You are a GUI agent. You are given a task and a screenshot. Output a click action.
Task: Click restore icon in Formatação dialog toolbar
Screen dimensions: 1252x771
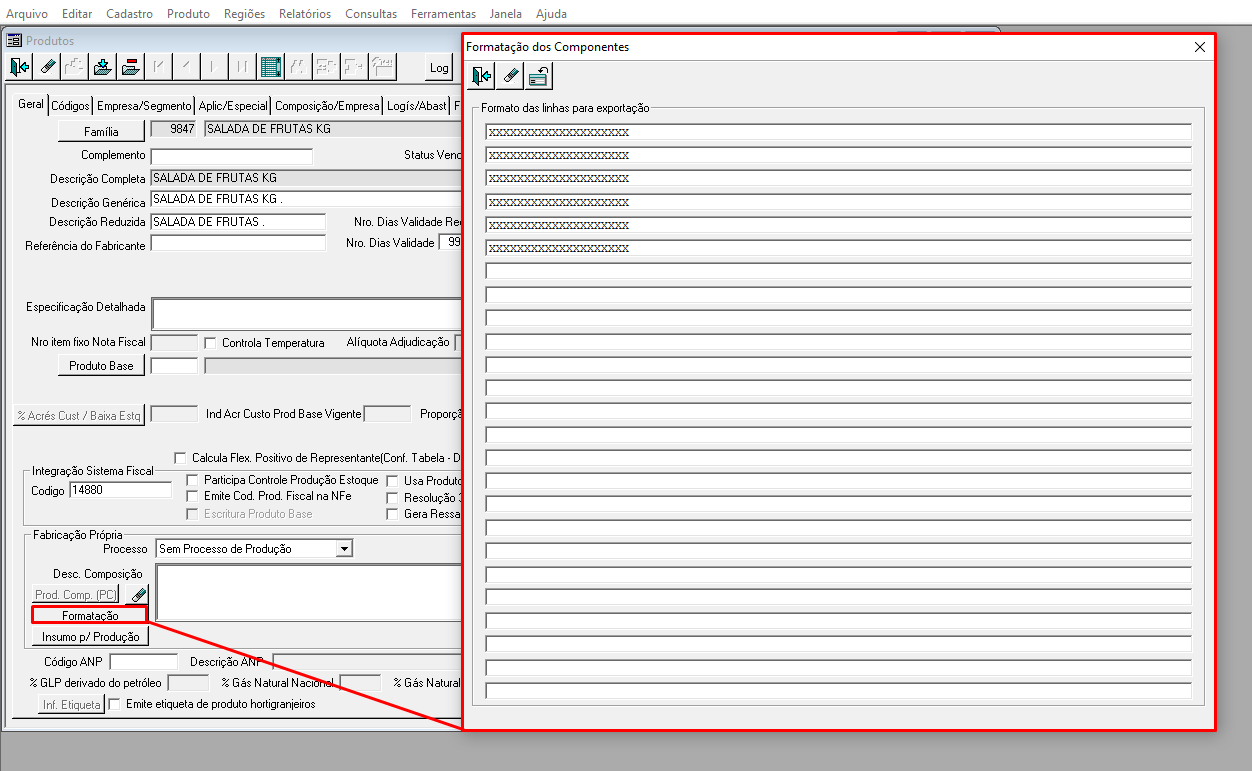[x=538, y=75]
